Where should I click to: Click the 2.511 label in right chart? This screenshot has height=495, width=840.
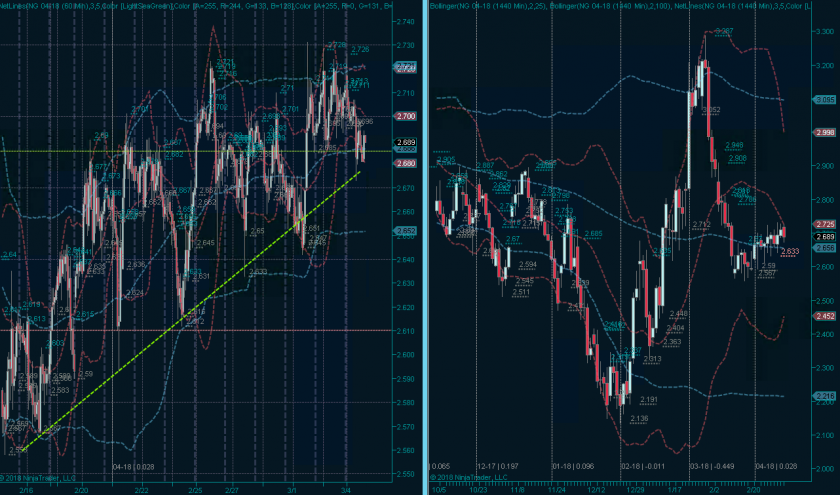pyautogui.click(x=521, y=292)
